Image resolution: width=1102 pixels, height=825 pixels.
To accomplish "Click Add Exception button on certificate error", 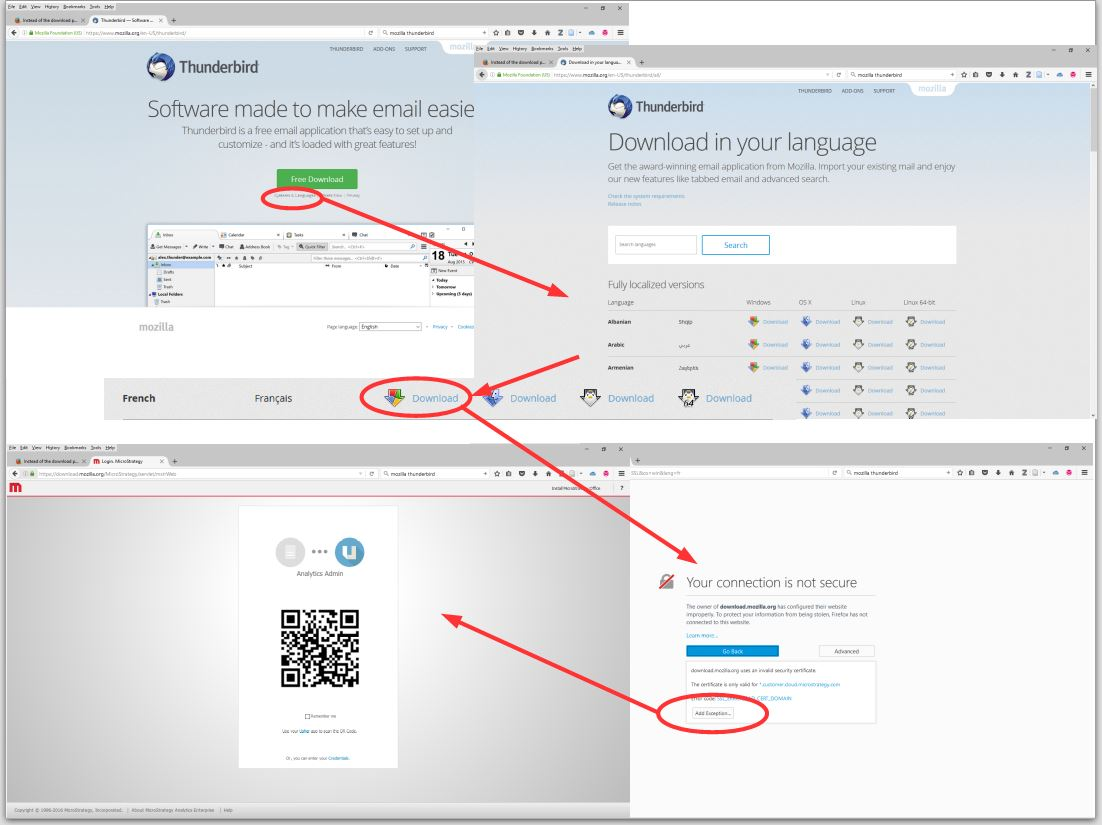I will tap(713, 713).
